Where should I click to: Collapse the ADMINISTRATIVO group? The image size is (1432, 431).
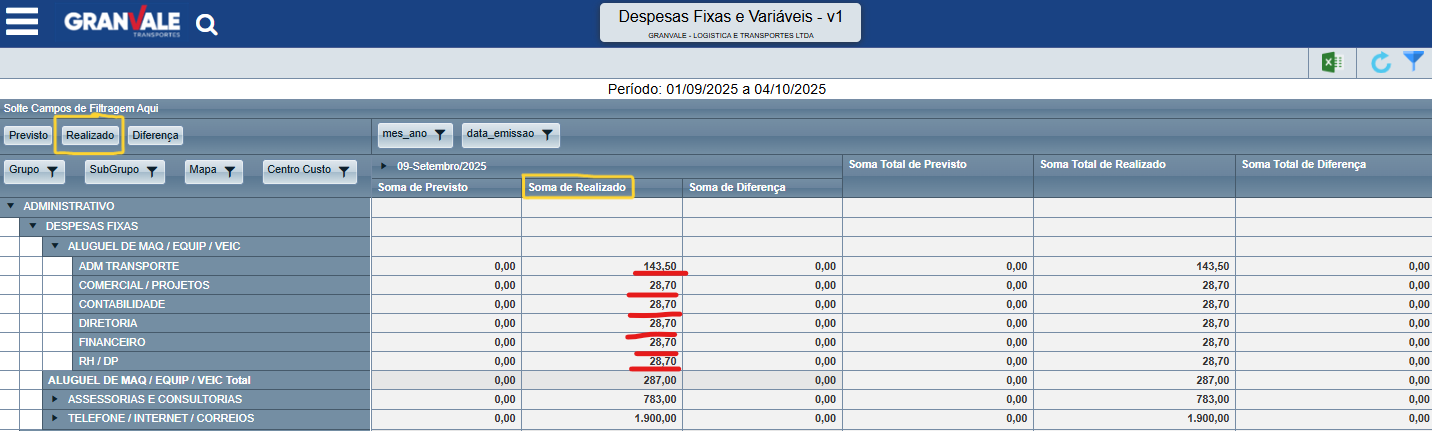pyautogui.click(x=10, y=206)
